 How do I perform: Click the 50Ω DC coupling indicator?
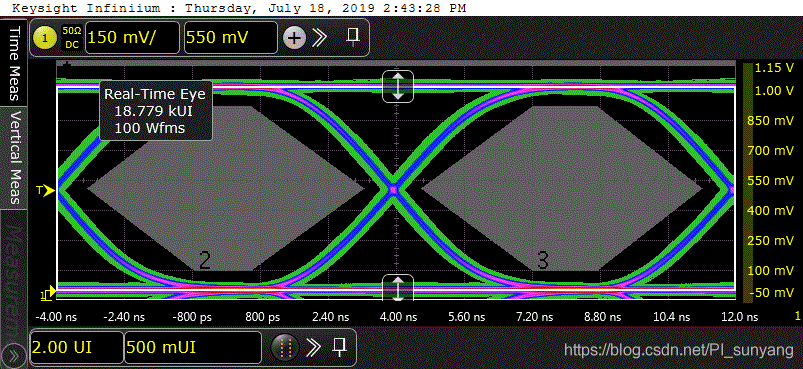point(71,38)
